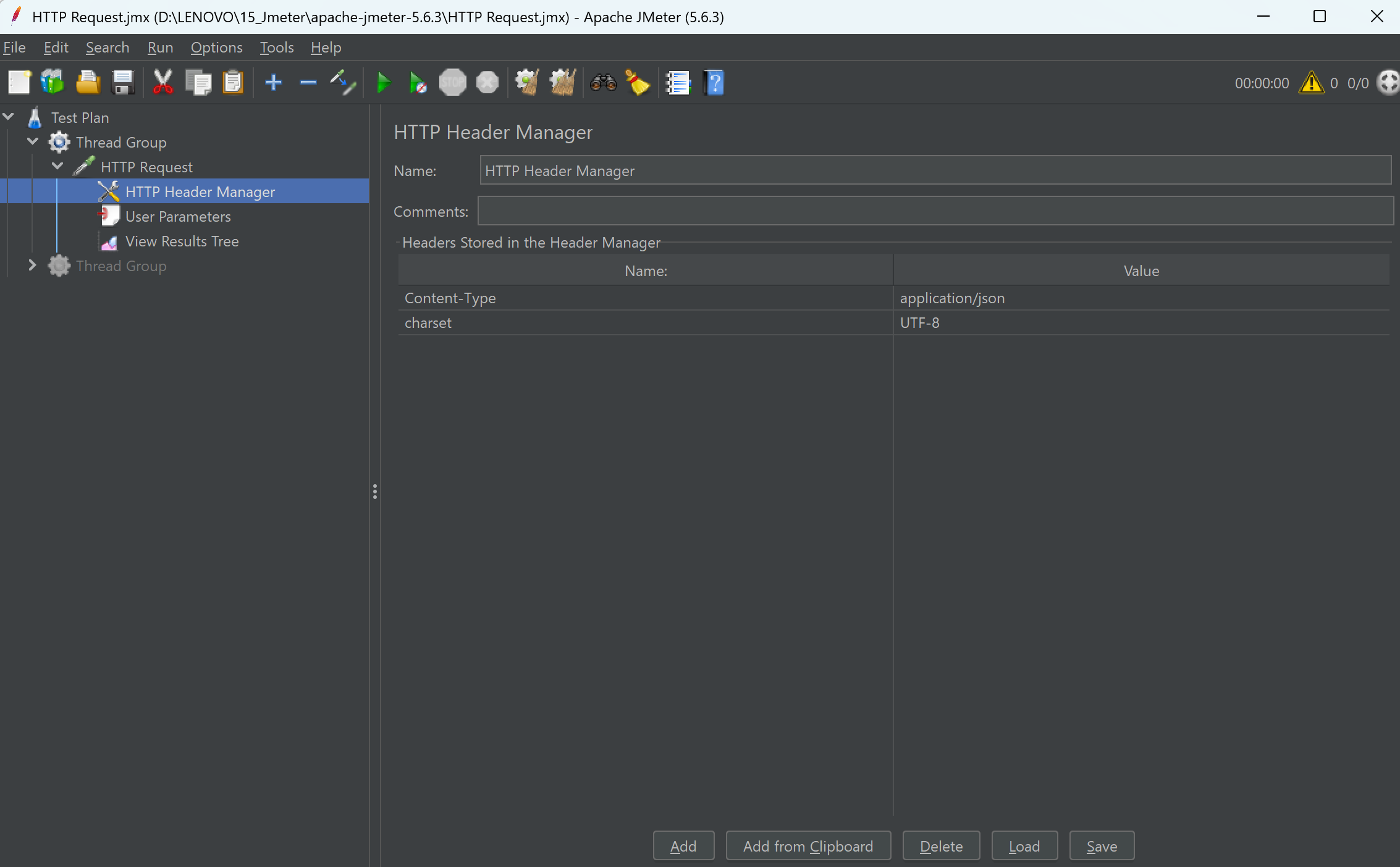Click Start no pauses icon
The height and width of the screenshot is (867, 1400).
tap(418, 82)
